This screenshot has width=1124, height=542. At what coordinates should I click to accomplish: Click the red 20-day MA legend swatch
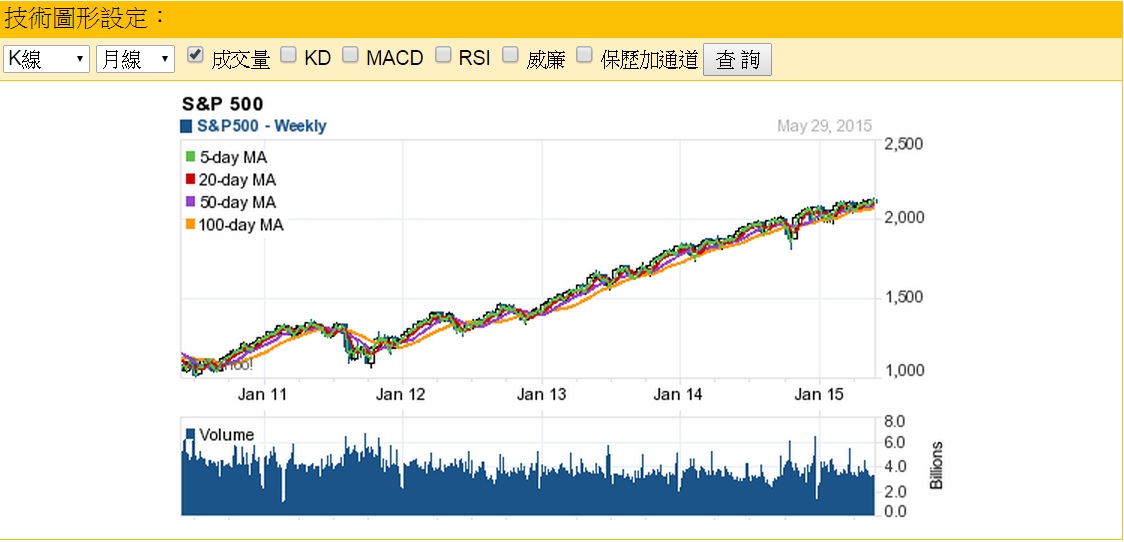191,180
